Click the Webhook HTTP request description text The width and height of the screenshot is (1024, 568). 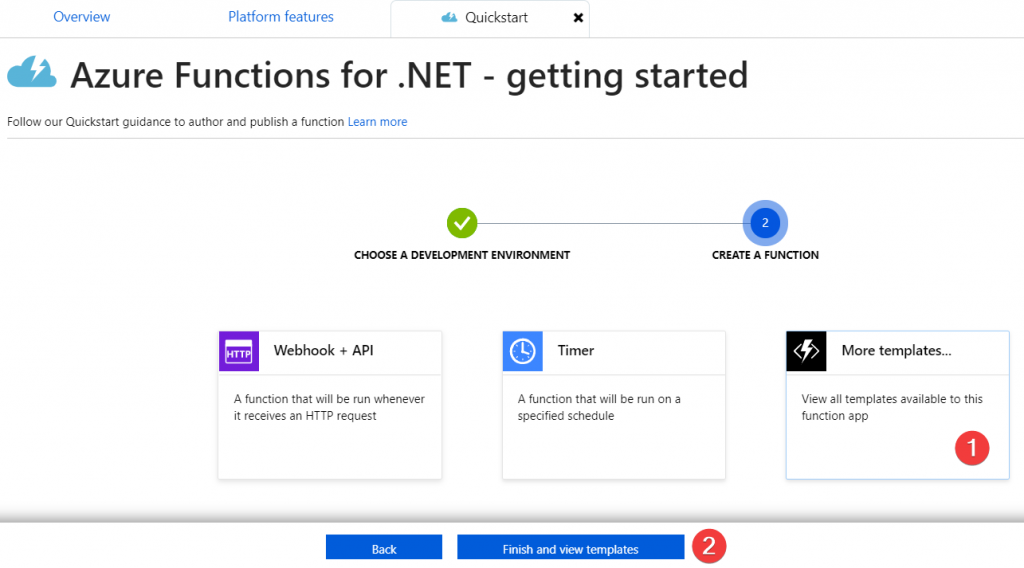tap(329, 407)
